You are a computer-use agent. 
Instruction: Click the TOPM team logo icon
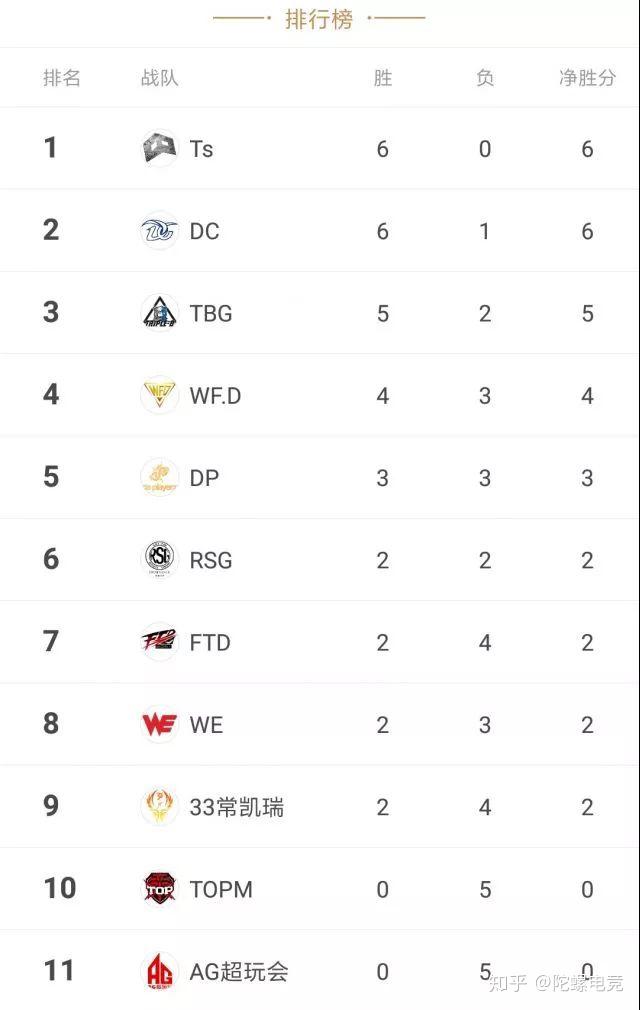159,889
